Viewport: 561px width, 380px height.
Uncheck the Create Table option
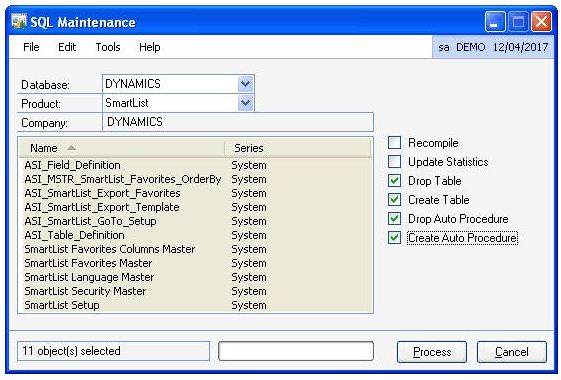point(394,200)
